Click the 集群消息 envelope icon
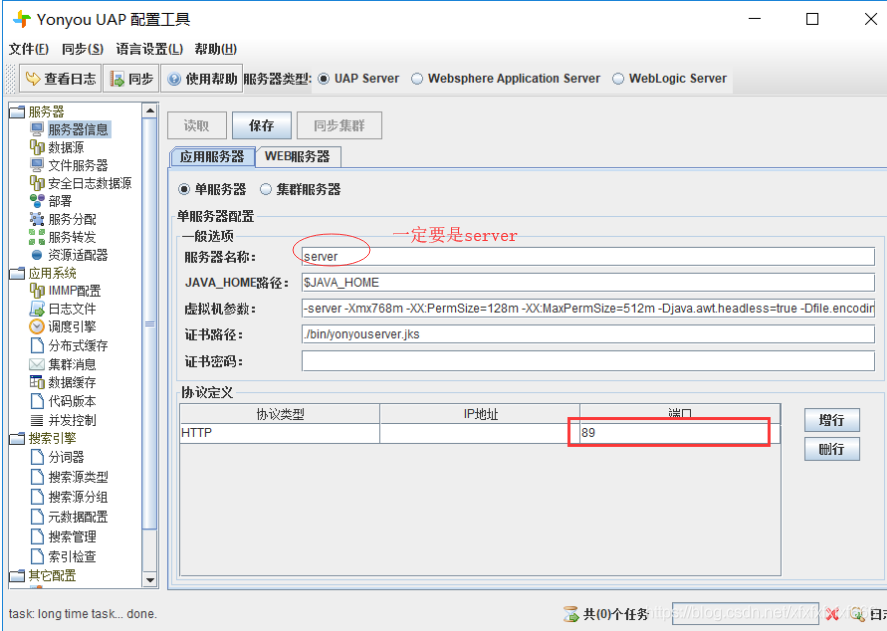Viewport: 887px width, 631px height. (x=37, y=364)
